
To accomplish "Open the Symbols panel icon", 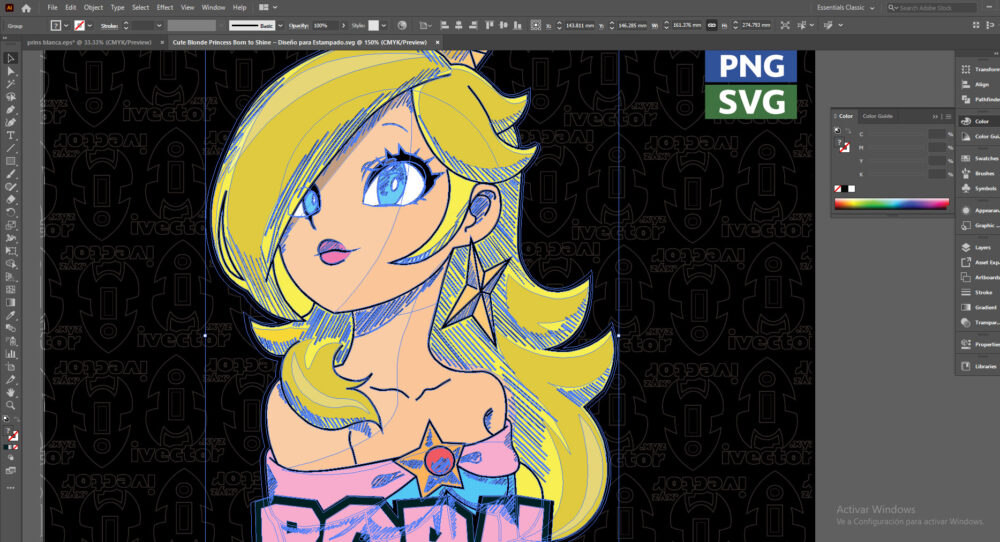I will [x=966, y=189].
